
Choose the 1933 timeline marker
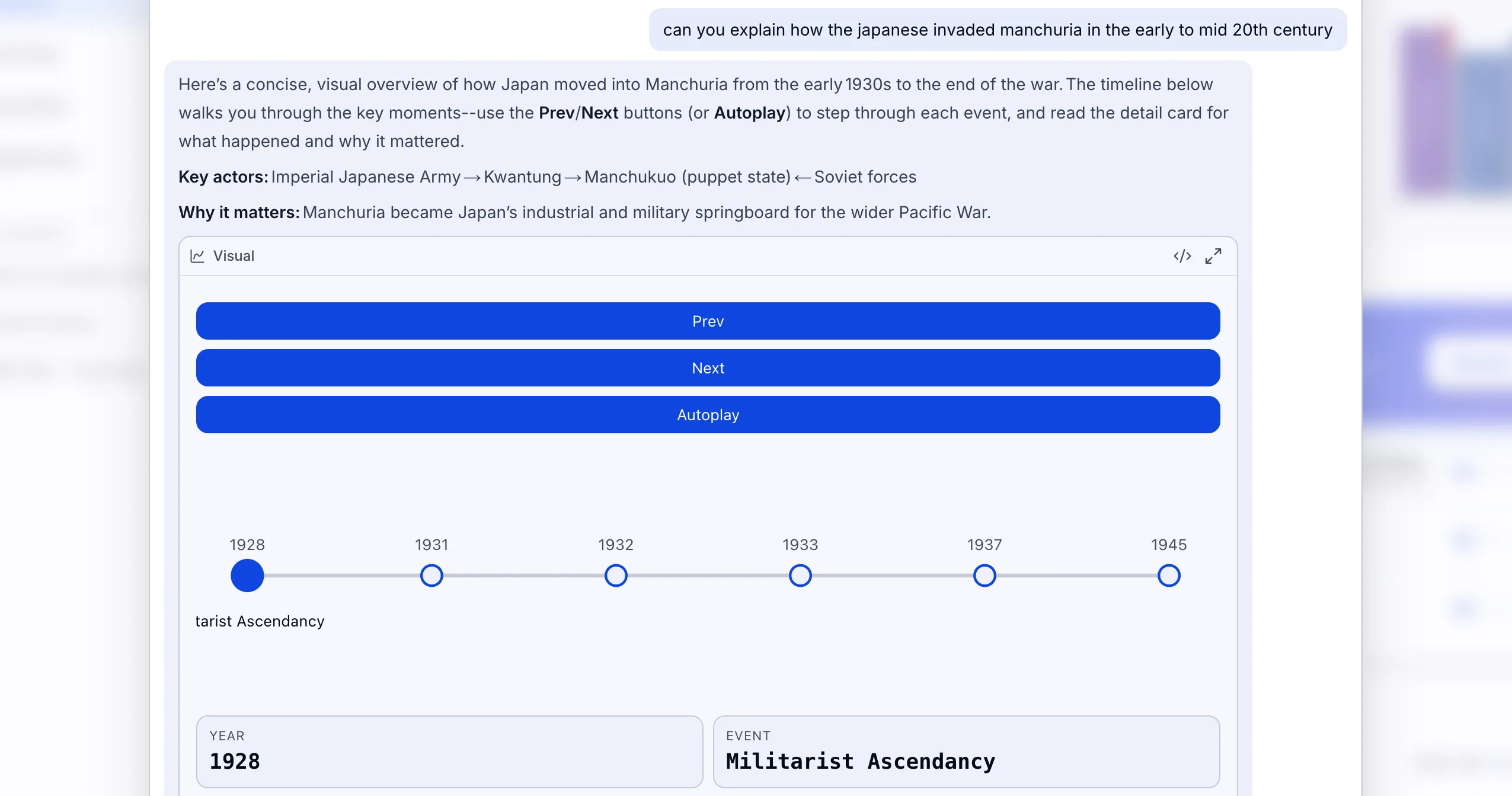pos(800,576)
